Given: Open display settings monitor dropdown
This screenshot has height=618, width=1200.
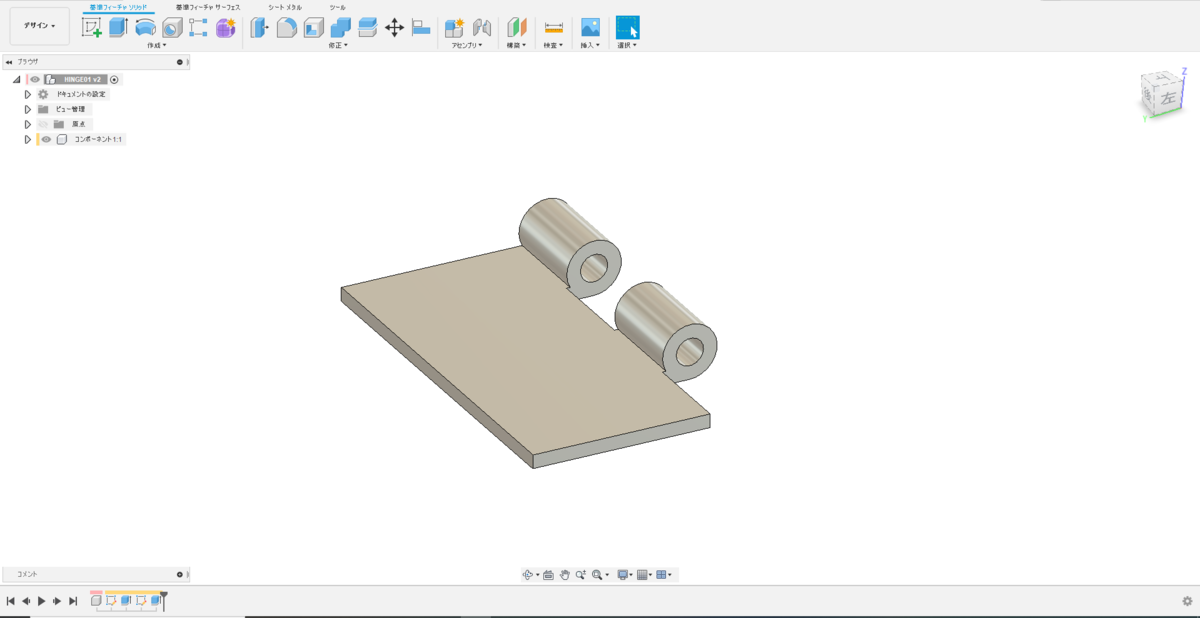Looking at the screenshot, I should pyautogui.click(x=624, y=575).
